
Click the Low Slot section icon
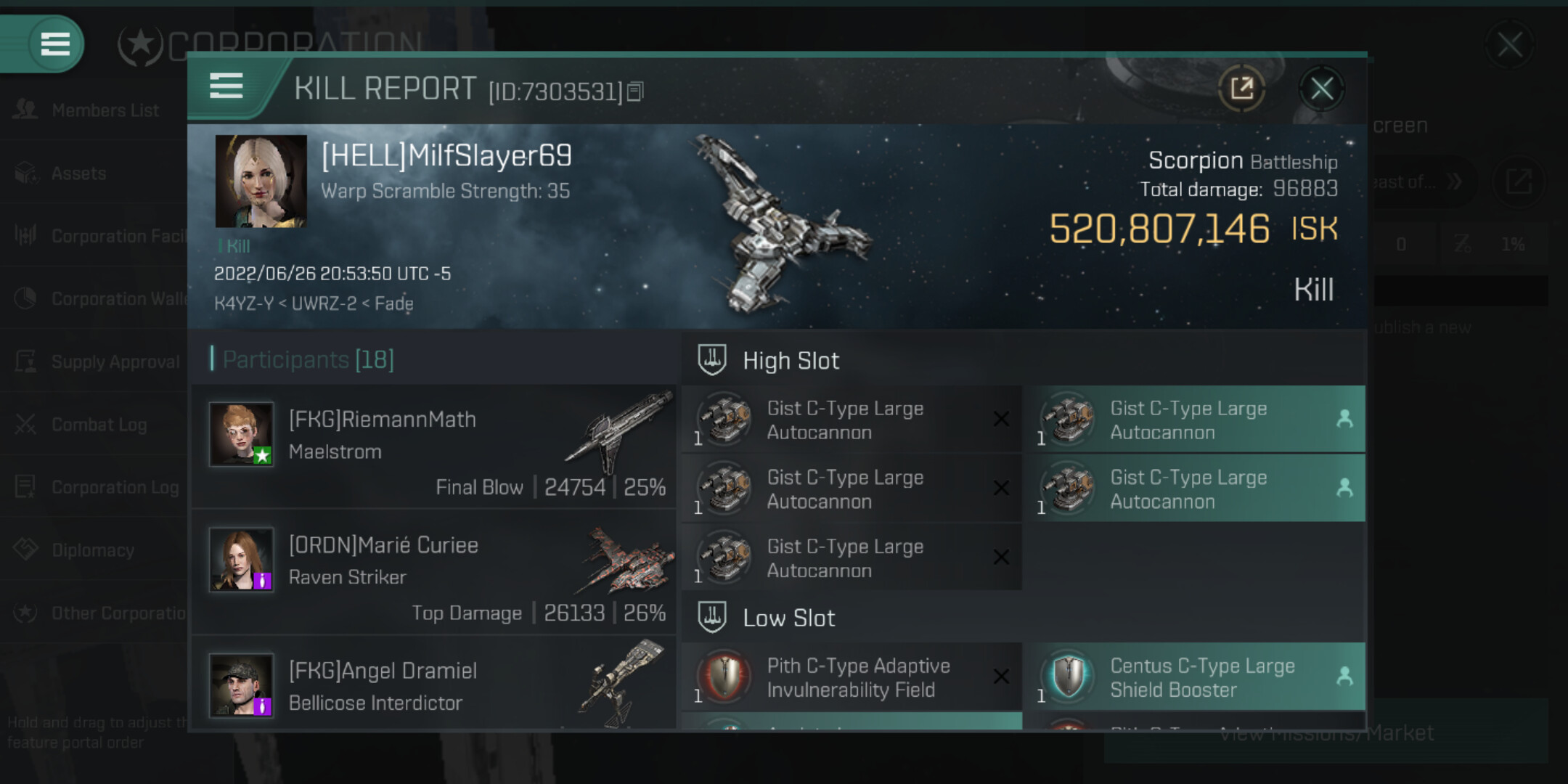pyautogui.click(x=712, y=617)
